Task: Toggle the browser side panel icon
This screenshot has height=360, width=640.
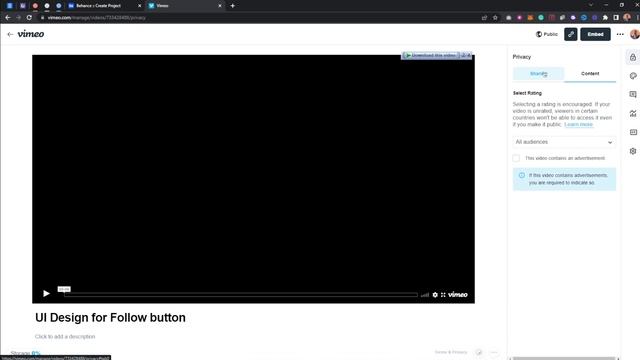Action: click(616, 18)
